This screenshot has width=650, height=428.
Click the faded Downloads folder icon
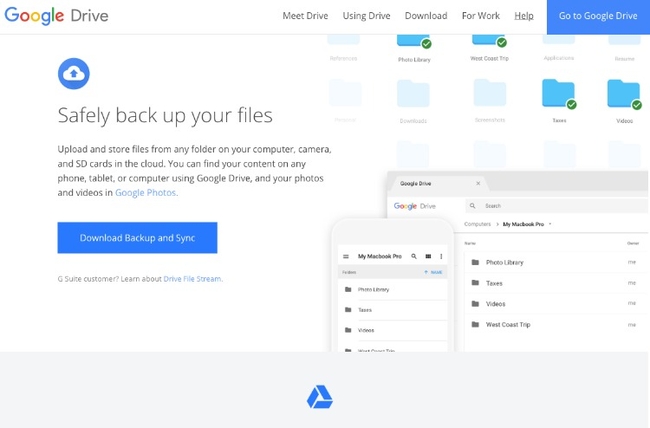(413, 94)
